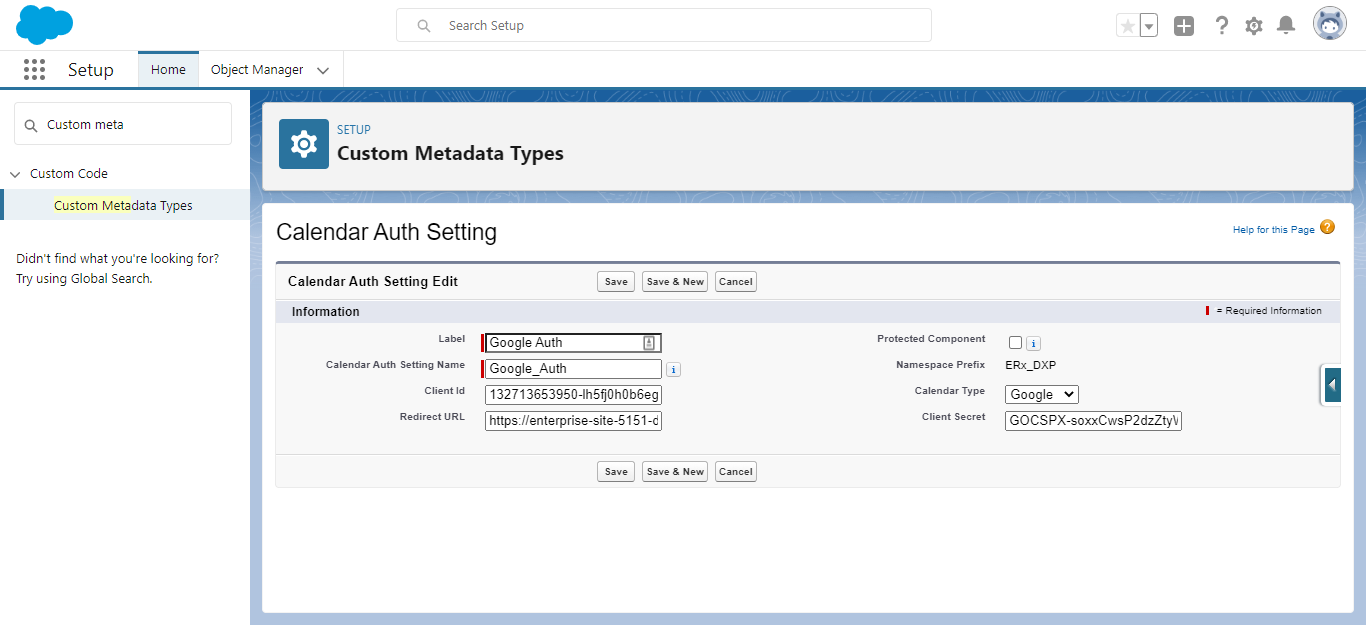Open Global Actions plus icon
The height and width of the screenshot is (625, 1366).
pos(1184,26)
